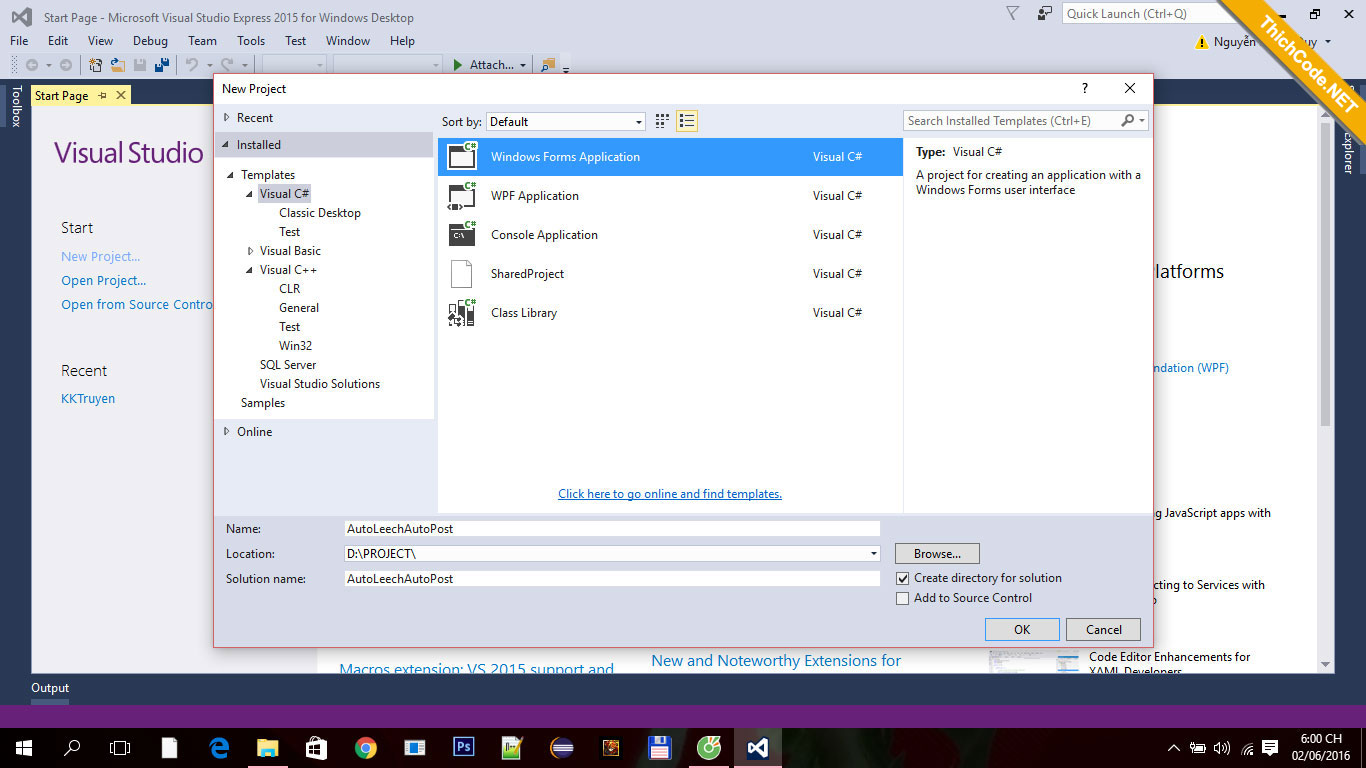Click inside the project Name field
1366x768 pixels.
click(612, 528)
